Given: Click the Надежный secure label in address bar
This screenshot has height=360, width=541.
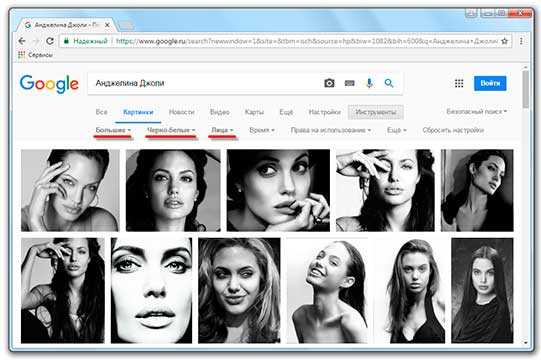Looking at the screenshot, I should (90, 41).
